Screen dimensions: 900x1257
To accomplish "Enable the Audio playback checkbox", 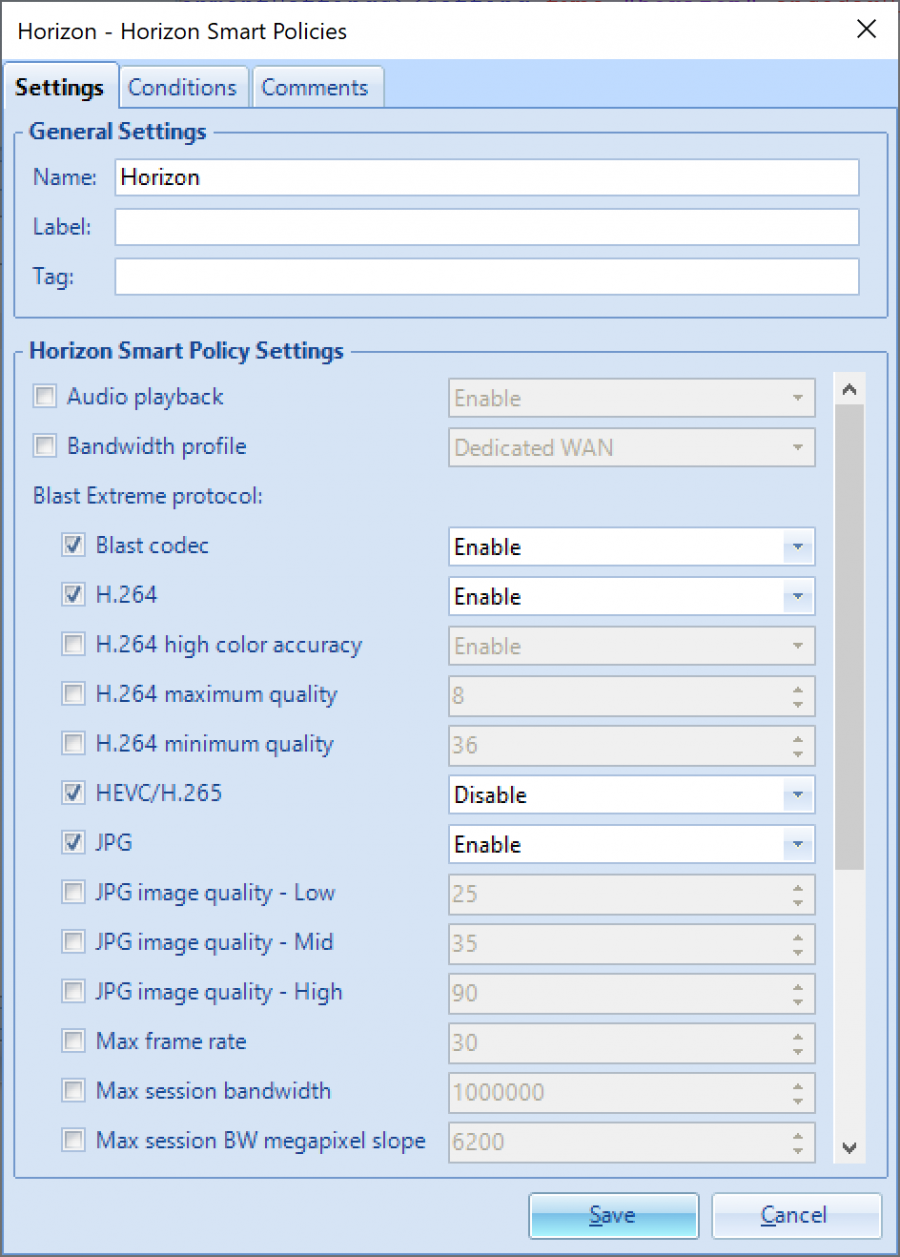I will [45, 397].
